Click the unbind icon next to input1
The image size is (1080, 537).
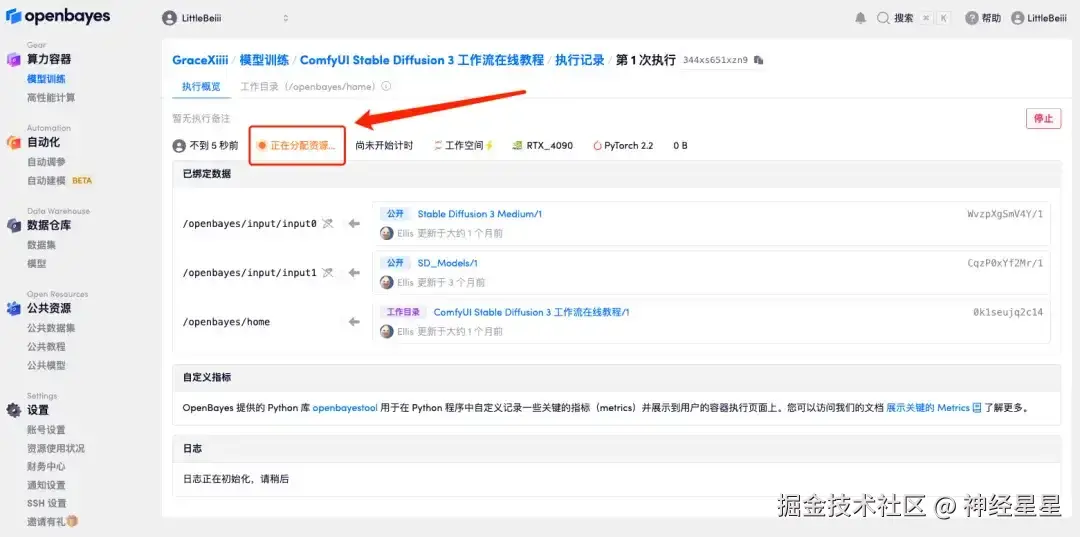point(328,273)
